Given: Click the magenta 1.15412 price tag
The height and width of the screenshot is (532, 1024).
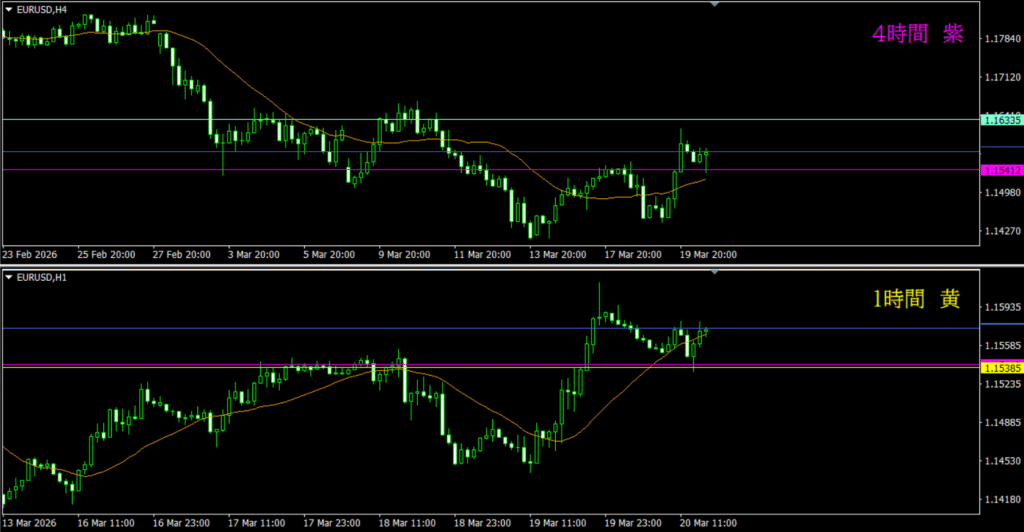Looking at the screenshot, I should 1001,170.
